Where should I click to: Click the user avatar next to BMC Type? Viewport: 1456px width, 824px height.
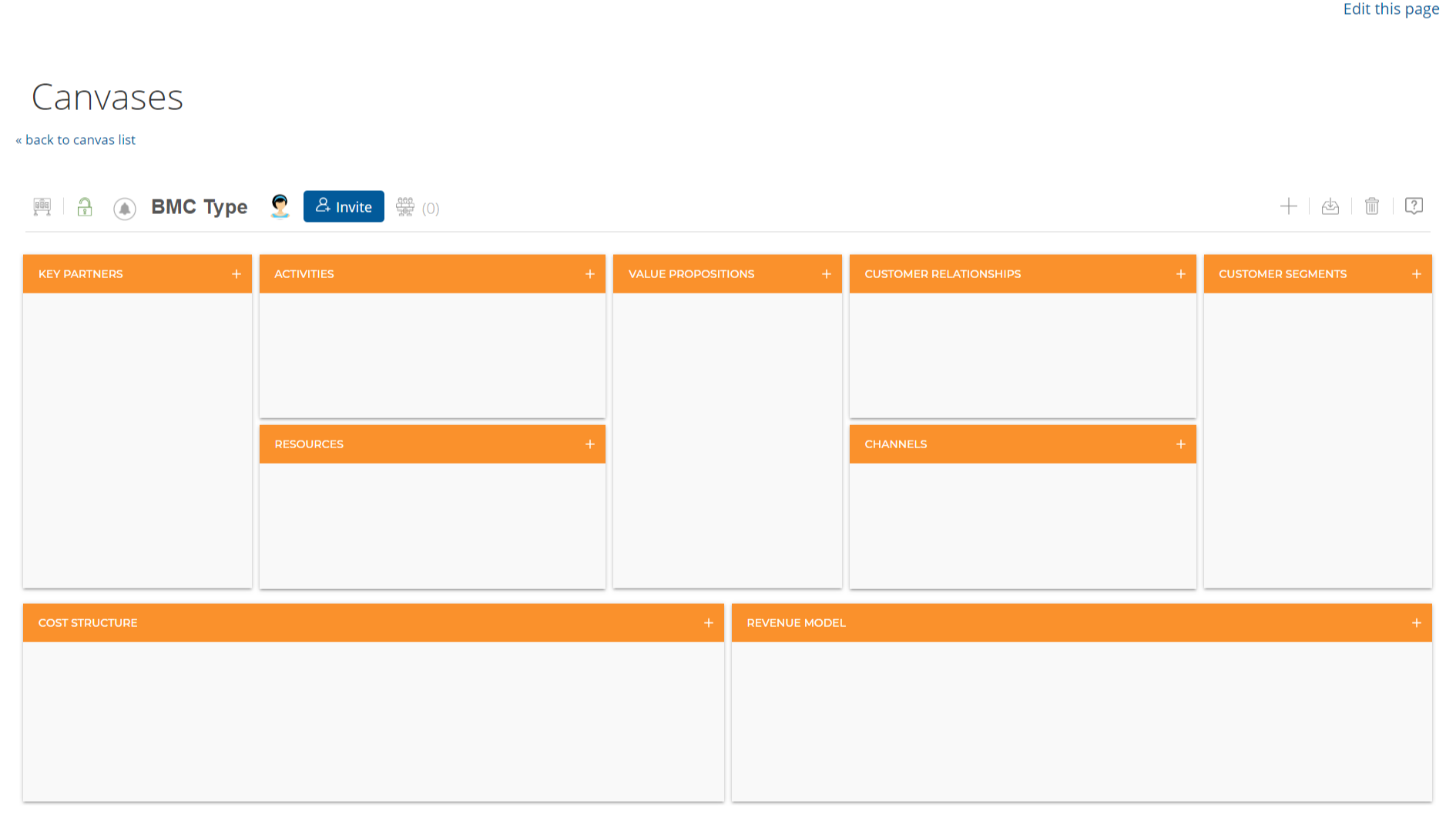click(x=280, y=206)
